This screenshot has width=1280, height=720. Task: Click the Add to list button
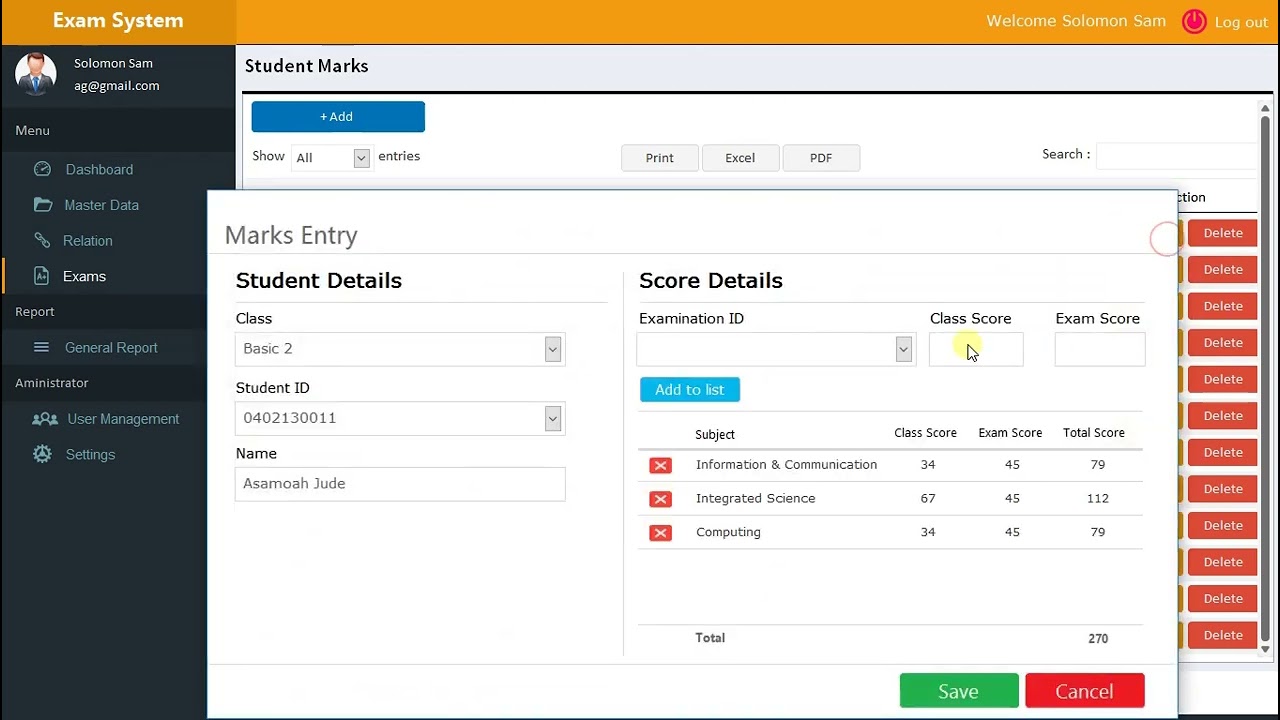pyautogui.click(x=690, y=390)
